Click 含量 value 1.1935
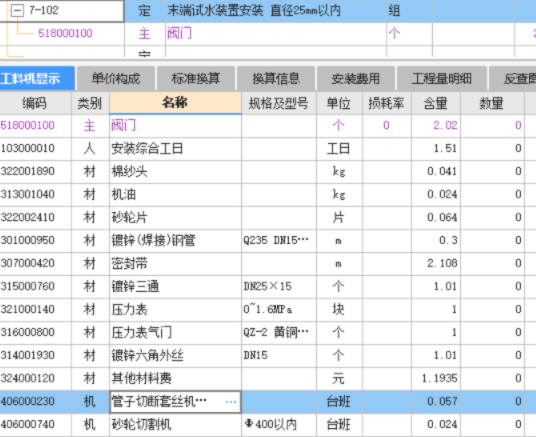This screenshot has height=437, width=536. tap(436, 378)
